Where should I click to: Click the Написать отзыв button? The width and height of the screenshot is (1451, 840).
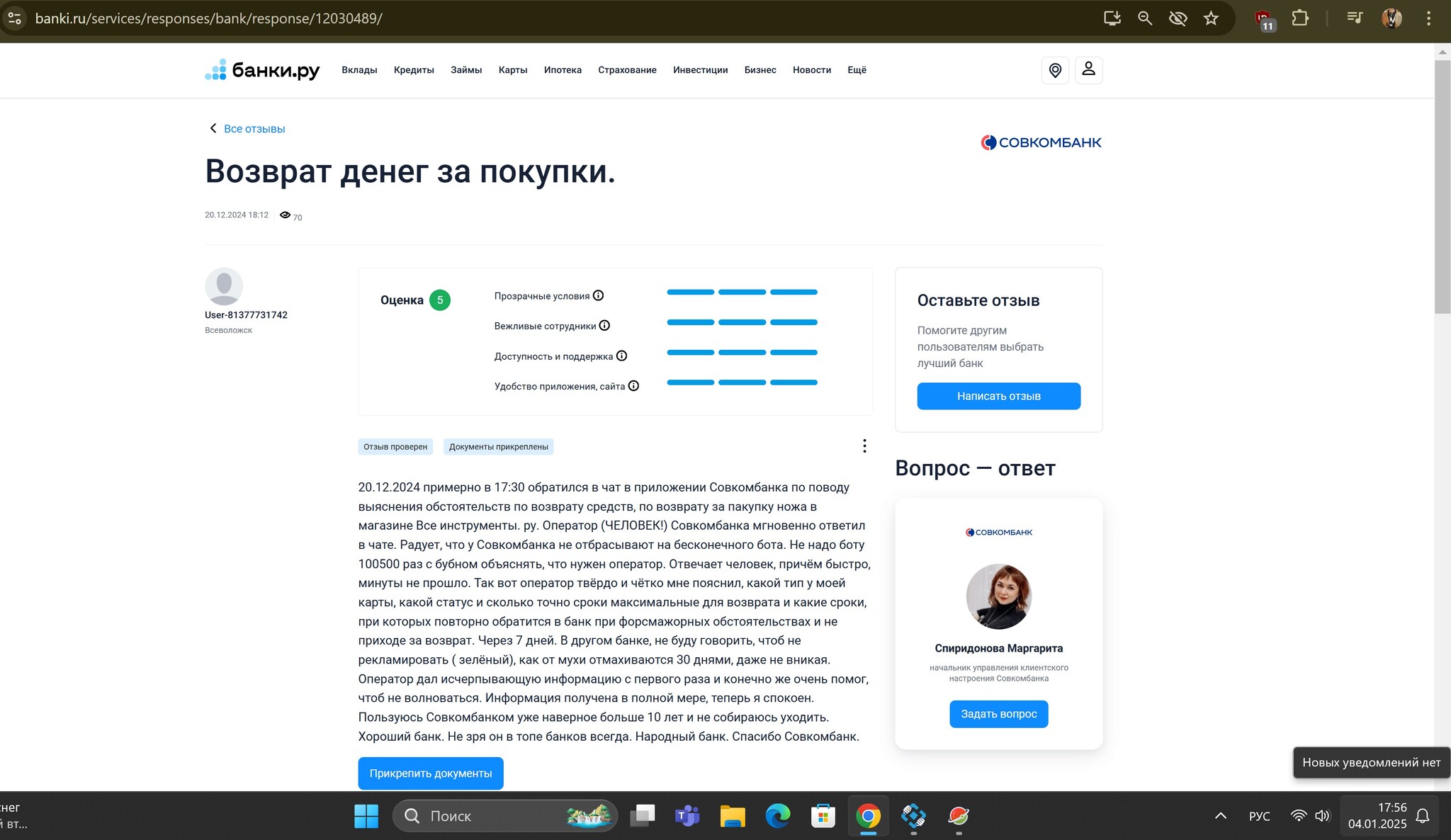coord(998,396)
